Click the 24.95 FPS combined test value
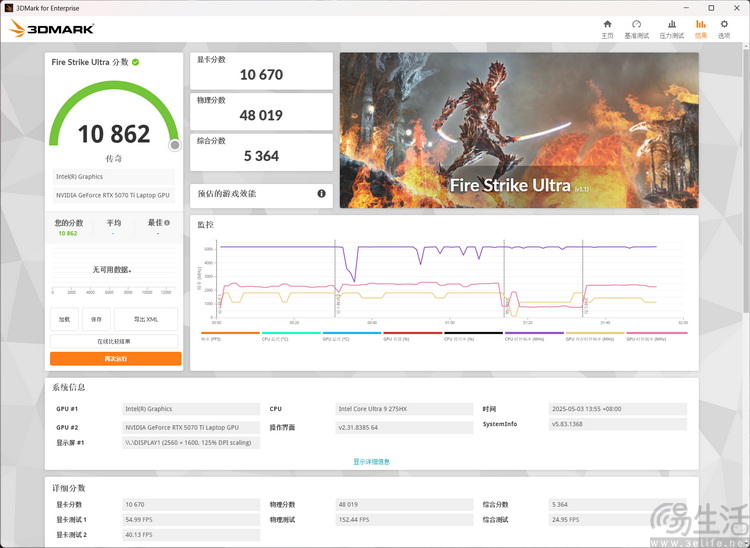Image resolution: width=750 pixels, height=548 pixels. pos(618,520)
